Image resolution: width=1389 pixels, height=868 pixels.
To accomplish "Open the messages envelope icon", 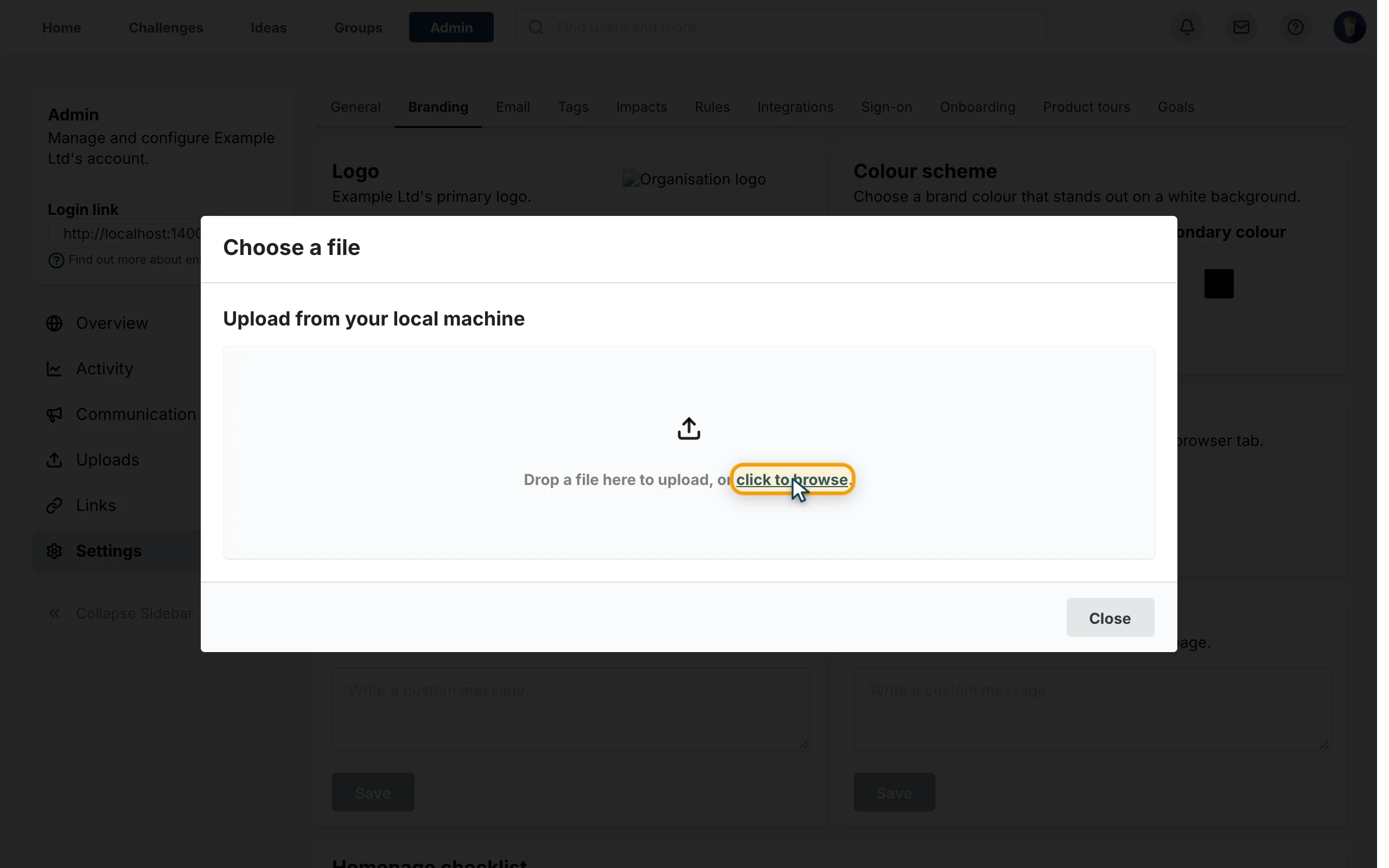I will point(1241,27).
